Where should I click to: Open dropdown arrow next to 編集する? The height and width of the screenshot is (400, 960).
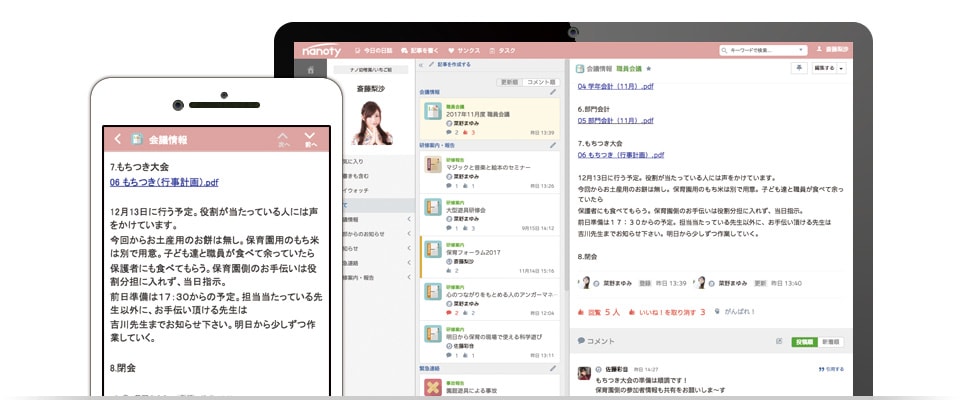[841, 69]
